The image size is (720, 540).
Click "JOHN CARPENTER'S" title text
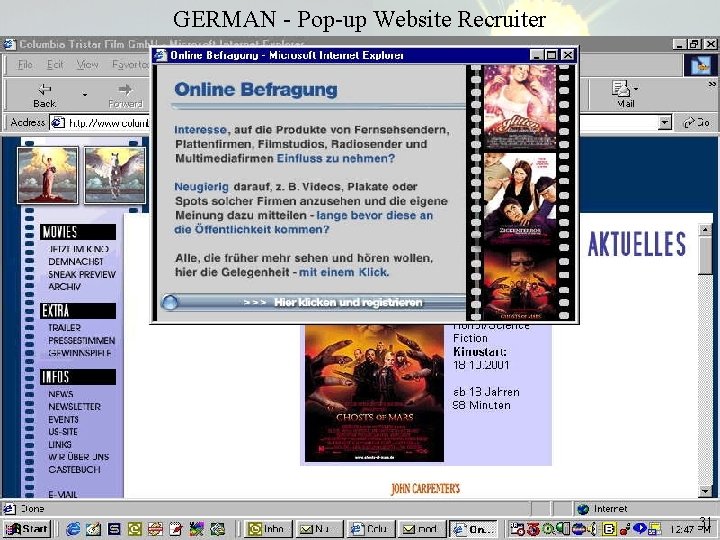pos(425,489)
